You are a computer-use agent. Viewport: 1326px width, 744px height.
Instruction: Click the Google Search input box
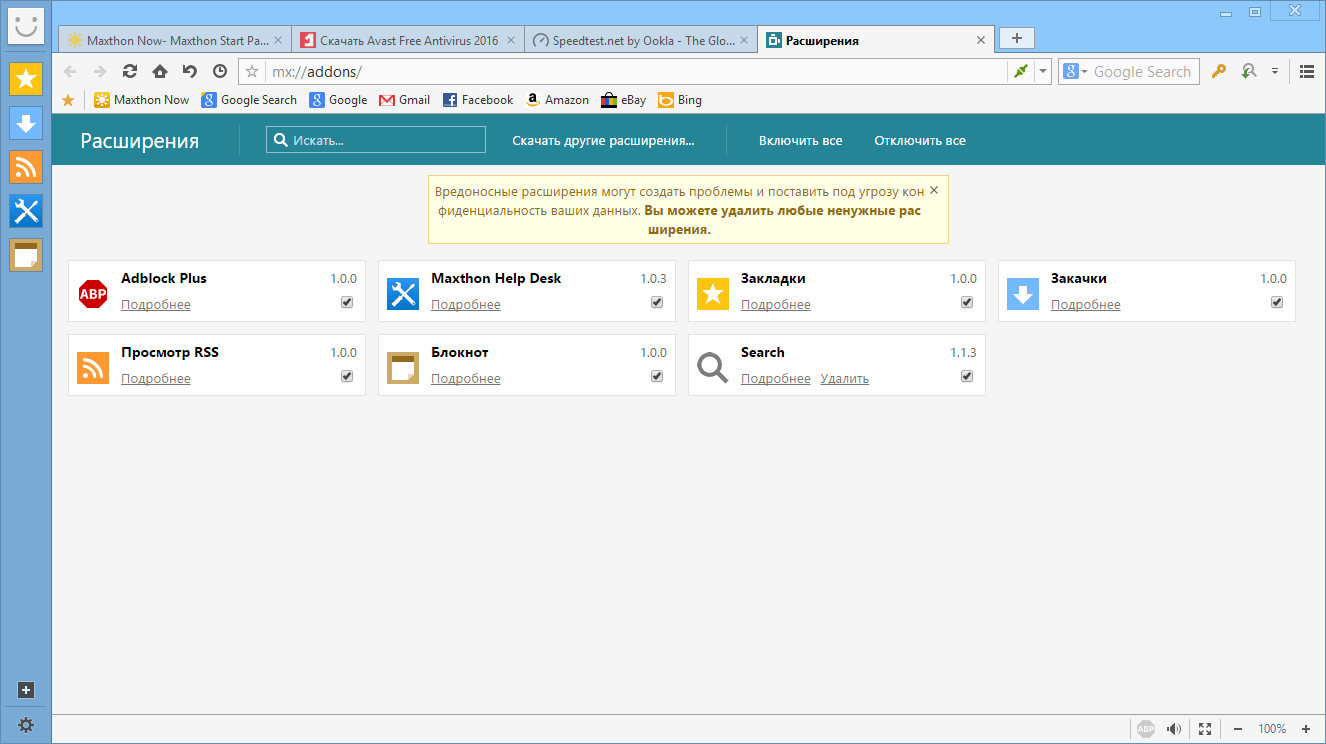click(1143, 71)
